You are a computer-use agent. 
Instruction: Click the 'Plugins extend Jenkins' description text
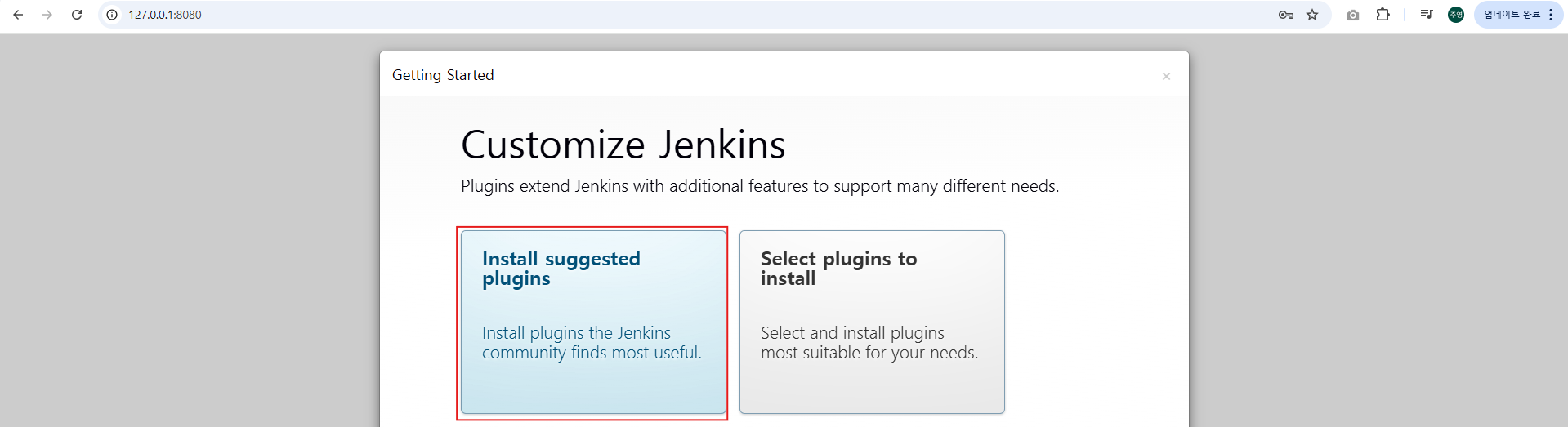coord(760,186)
